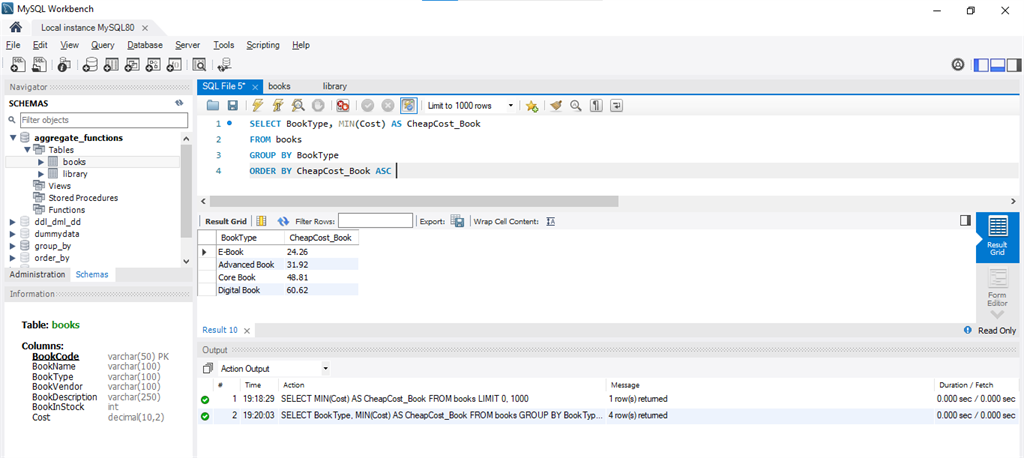Close the SQL File 5 tab
This screenshot has height=458, width=1024.
tap(255, 87)
